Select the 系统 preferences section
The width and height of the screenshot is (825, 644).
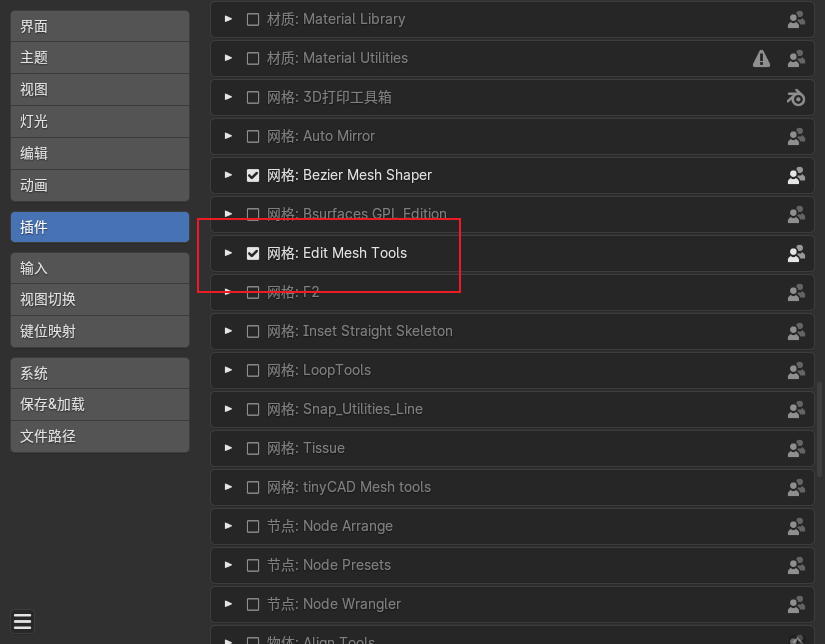click(100, 374)
